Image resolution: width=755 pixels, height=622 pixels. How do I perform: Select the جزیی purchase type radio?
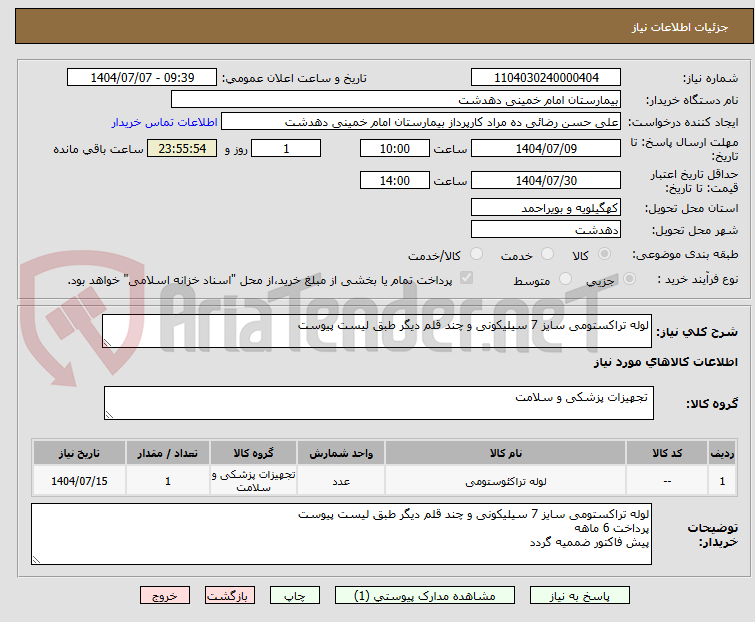629,279
